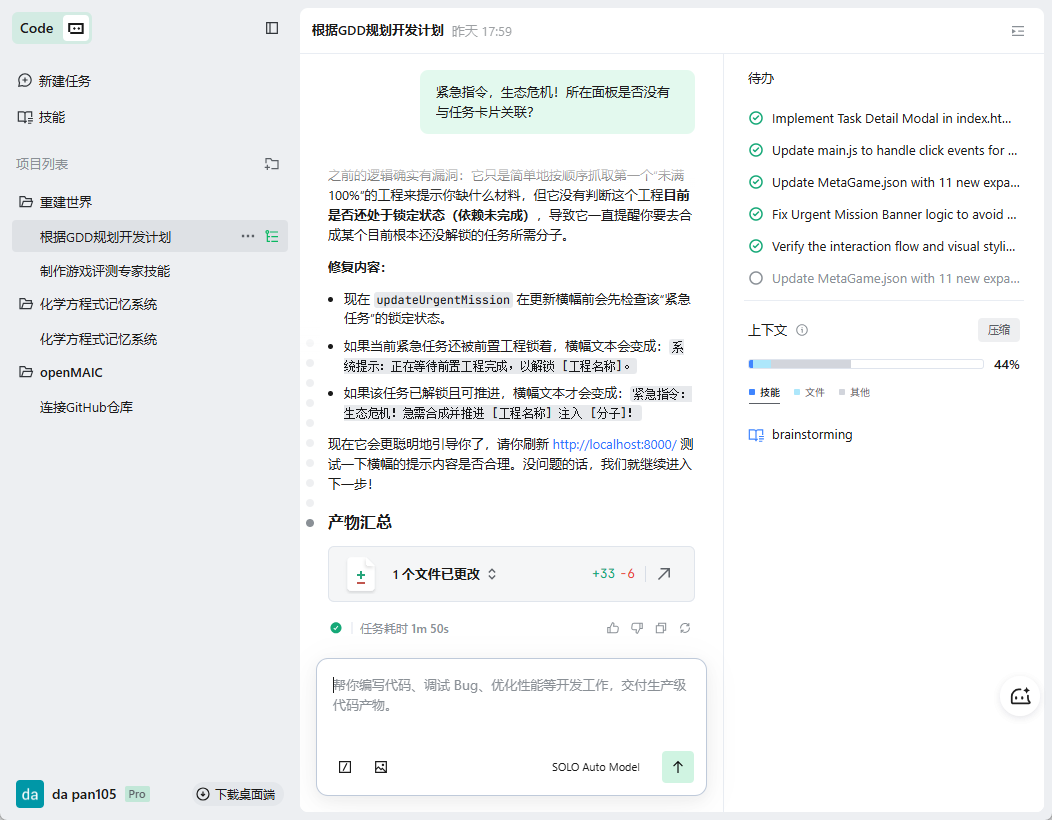
Task: Check the unfinished Update MetaGame.json todo
Action: (x=756, y=279)
